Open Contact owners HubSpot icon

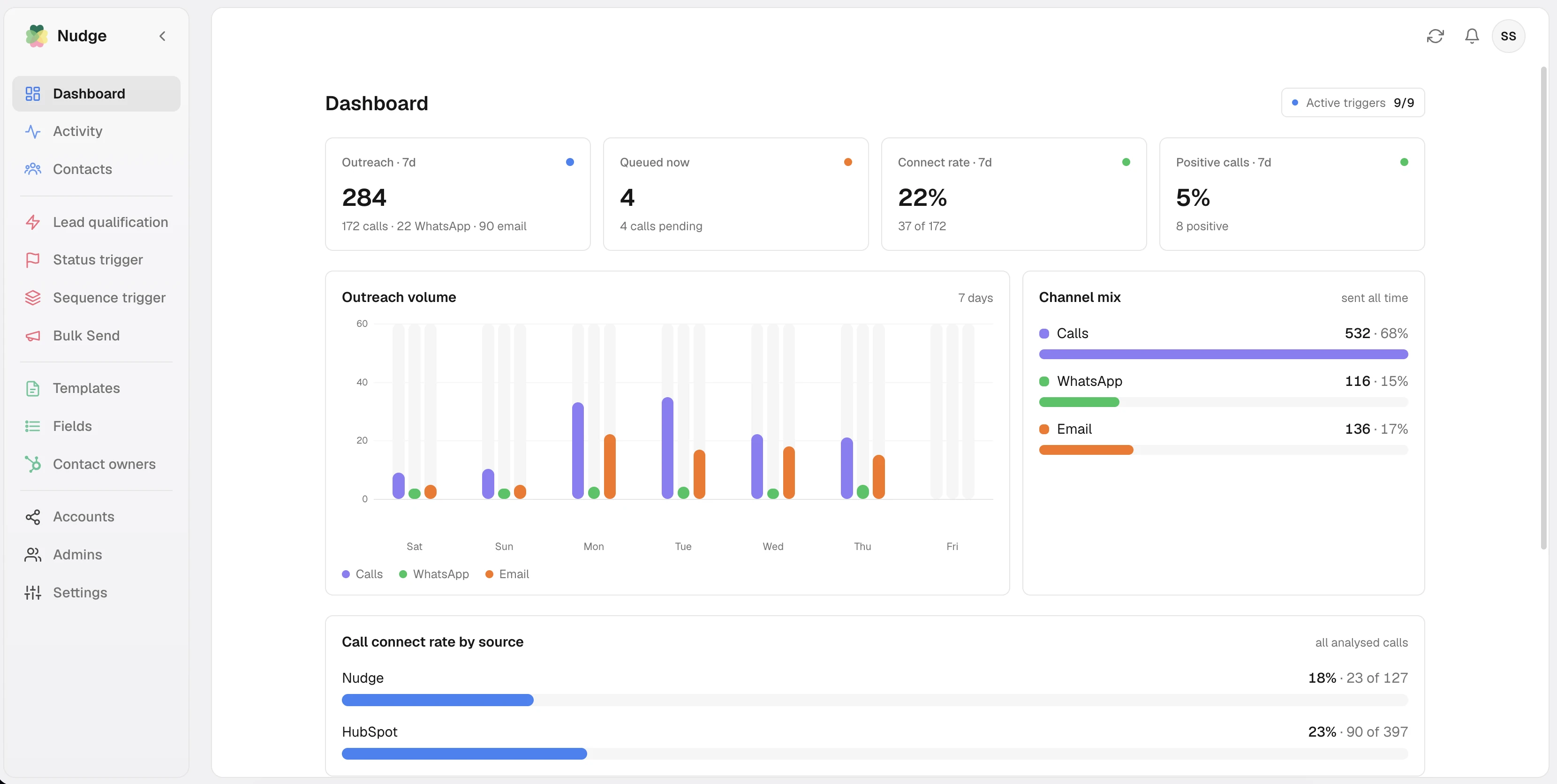tap(33, 464)
